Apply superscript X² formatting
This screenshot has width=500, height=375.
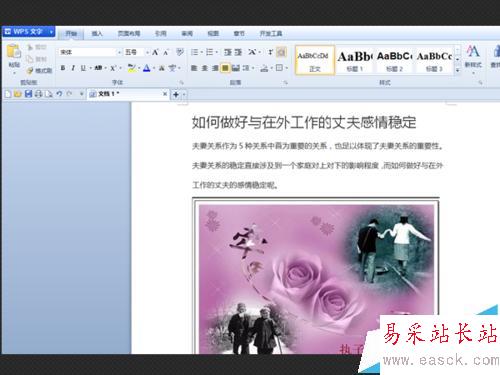113,68
